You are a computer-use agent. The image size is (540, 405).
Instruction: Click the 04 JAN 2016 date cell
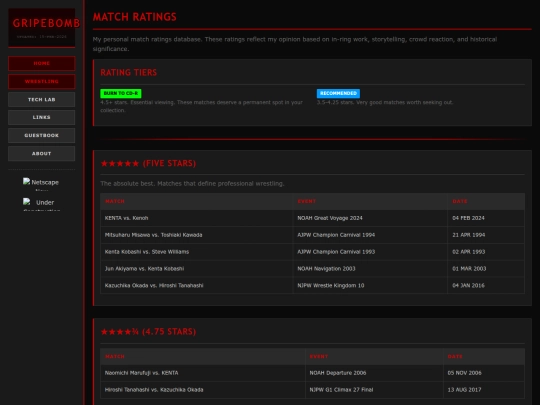(486, 285)
